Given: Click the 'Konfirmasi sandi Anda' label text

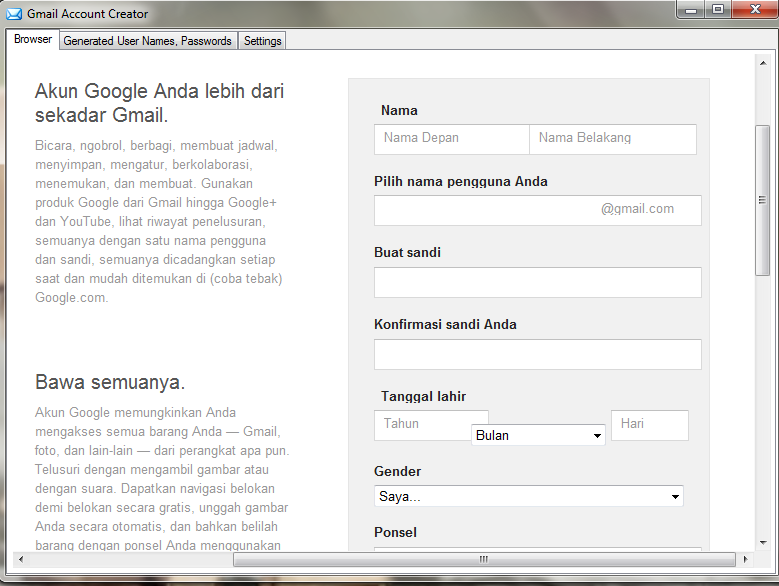Looking at the screenshot, I should tap(445, 324).
